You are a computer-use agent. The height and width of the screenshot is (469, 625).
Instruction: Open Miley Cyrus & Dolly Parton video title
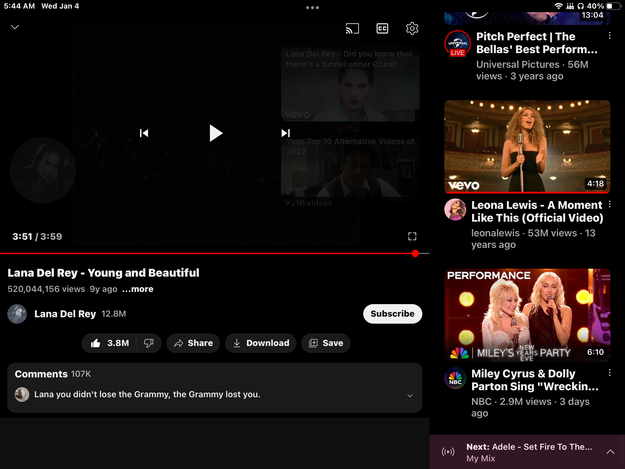pyautogui.click(x=535, y=380)
